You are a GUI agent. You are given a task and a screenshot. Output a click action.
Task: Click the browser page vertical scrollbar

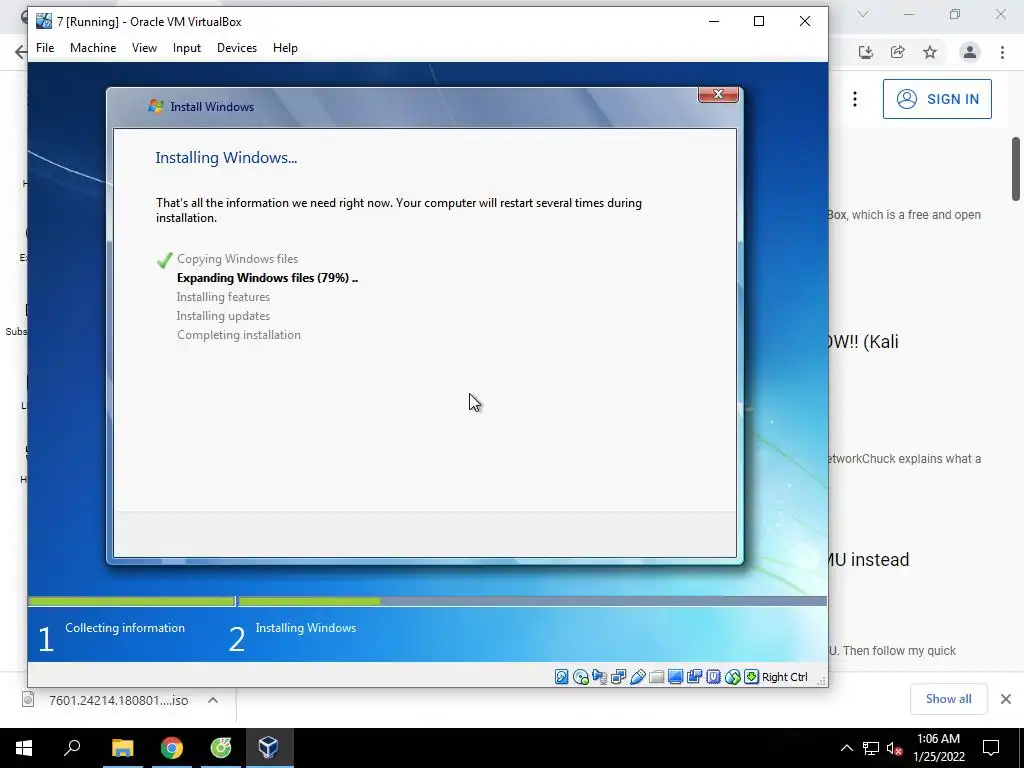[1016, 169]
